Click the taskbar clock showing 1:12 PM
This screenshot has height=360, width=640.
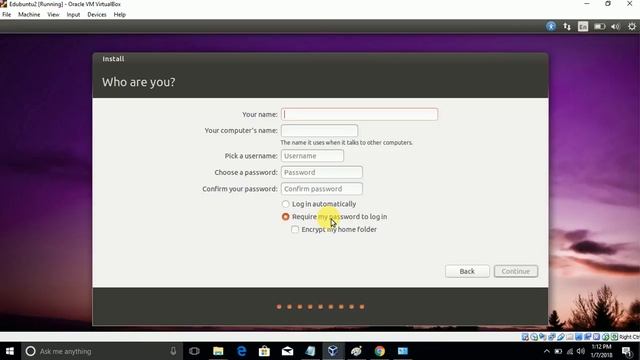(x=602, y=351)
